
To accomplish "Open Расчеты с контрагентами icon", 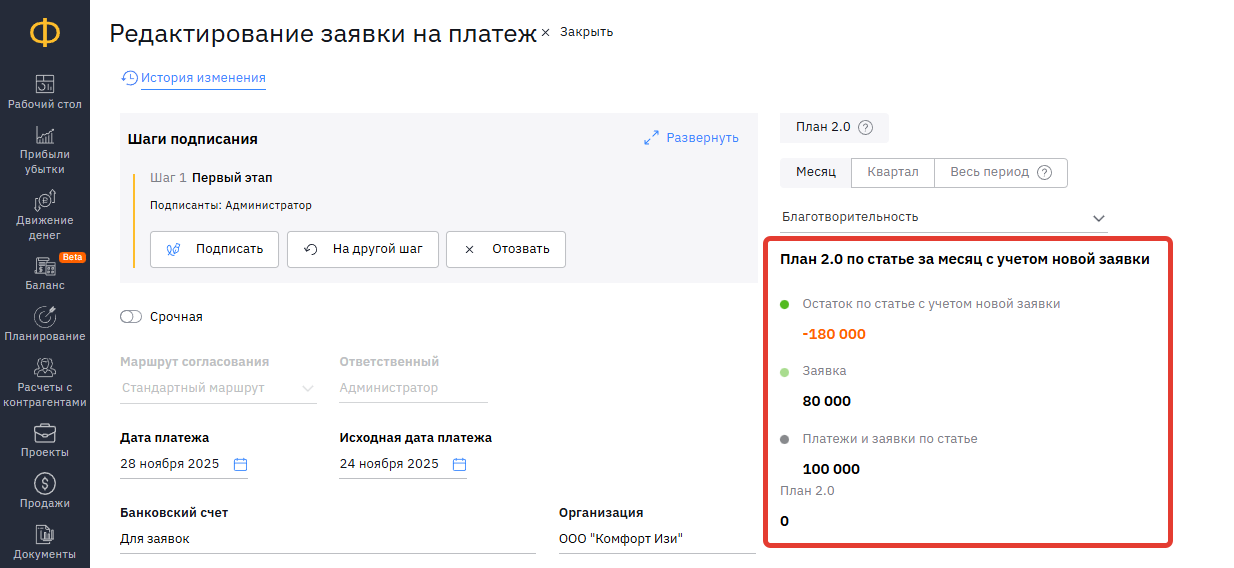I will (x=45, y=368).
